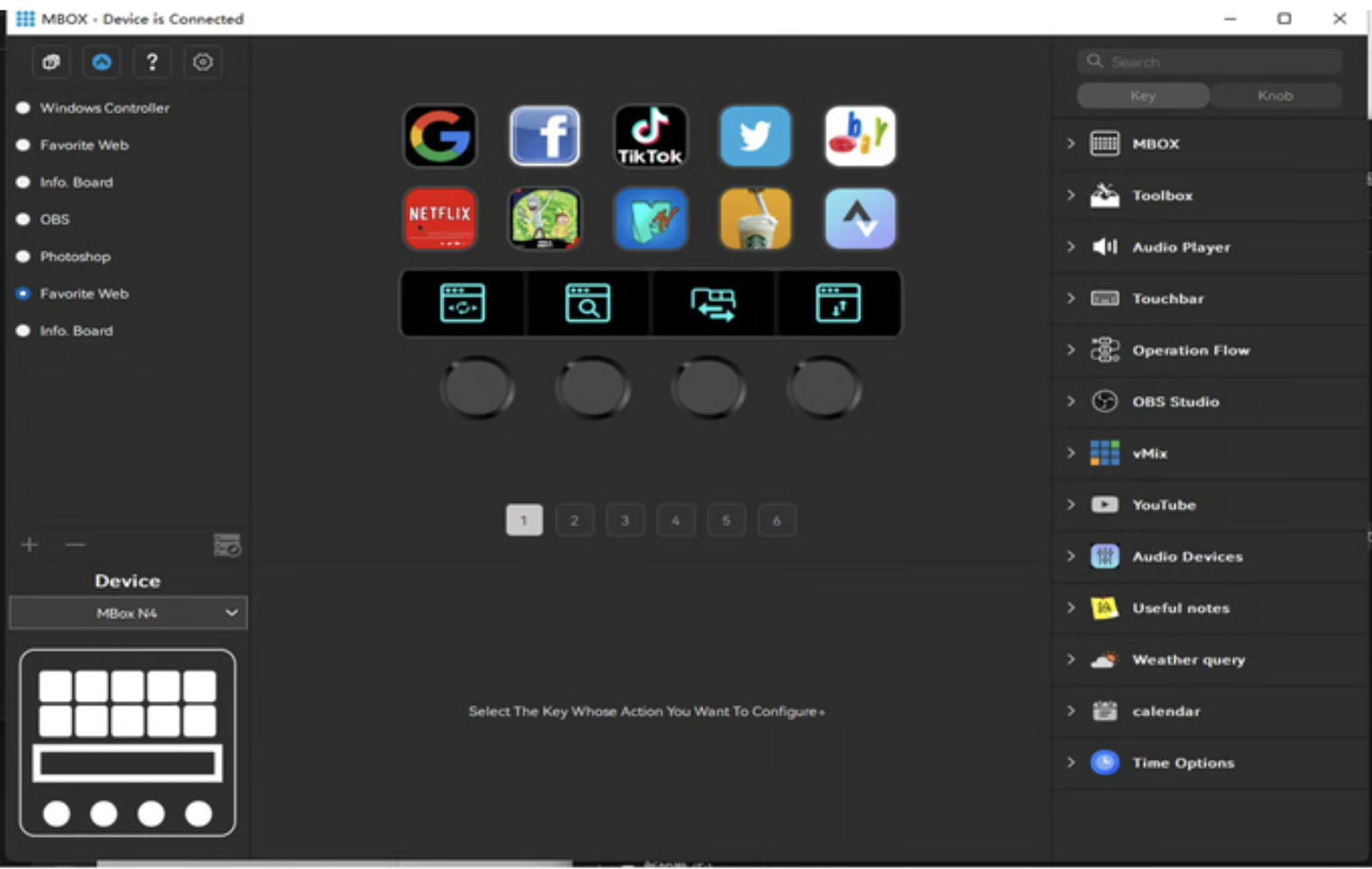Select the OBS profile radio button
Viewport: 1372px width, 869px height.
[24, 219]
